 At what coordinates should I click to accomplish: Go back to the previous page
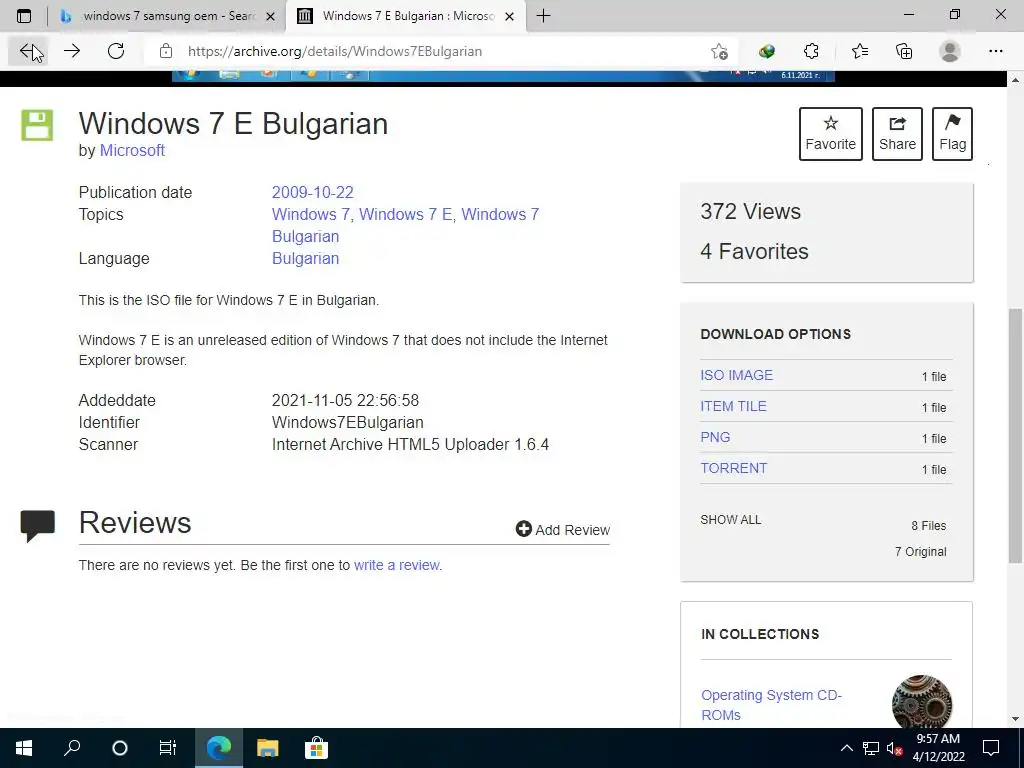[27, 51]
